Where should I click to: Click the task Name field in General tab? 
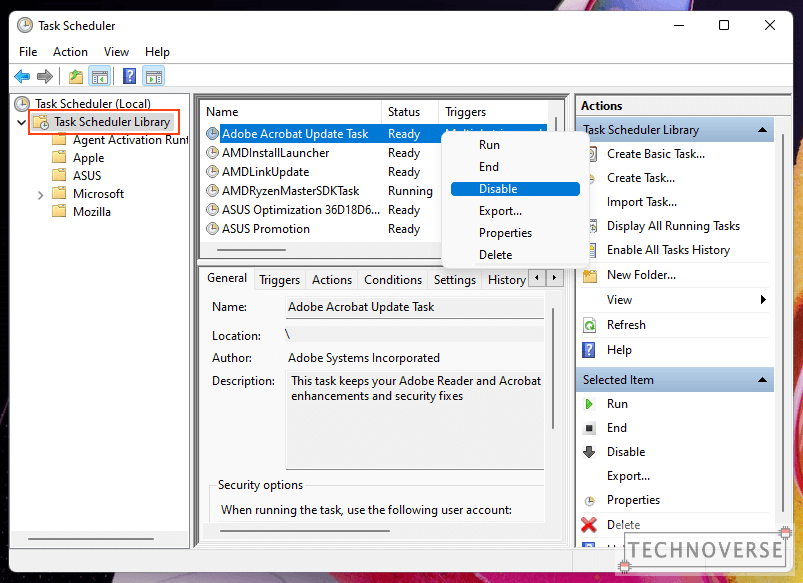pos(414,307)
